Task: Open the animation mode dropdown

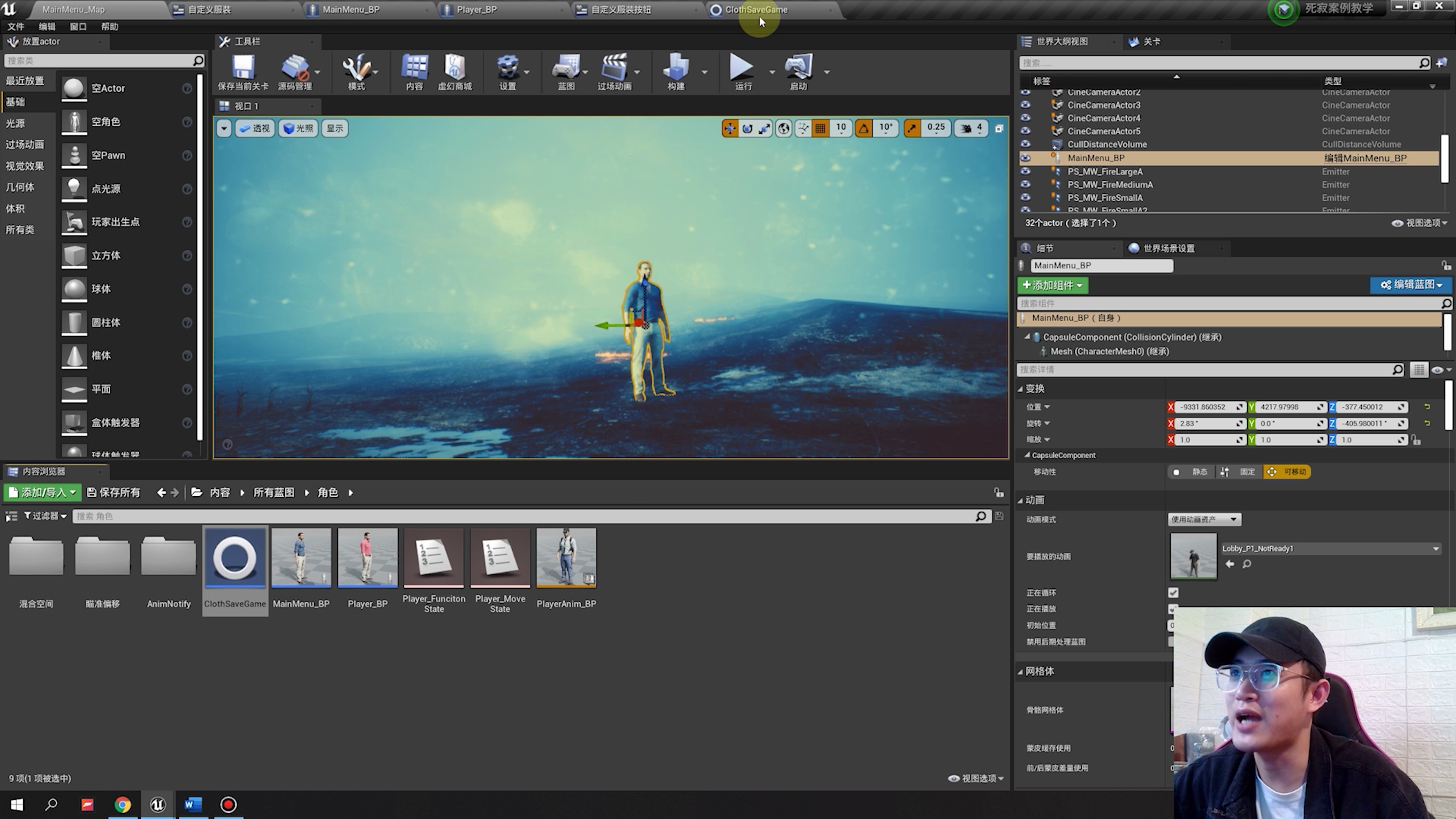Action: click(1204, 519)
